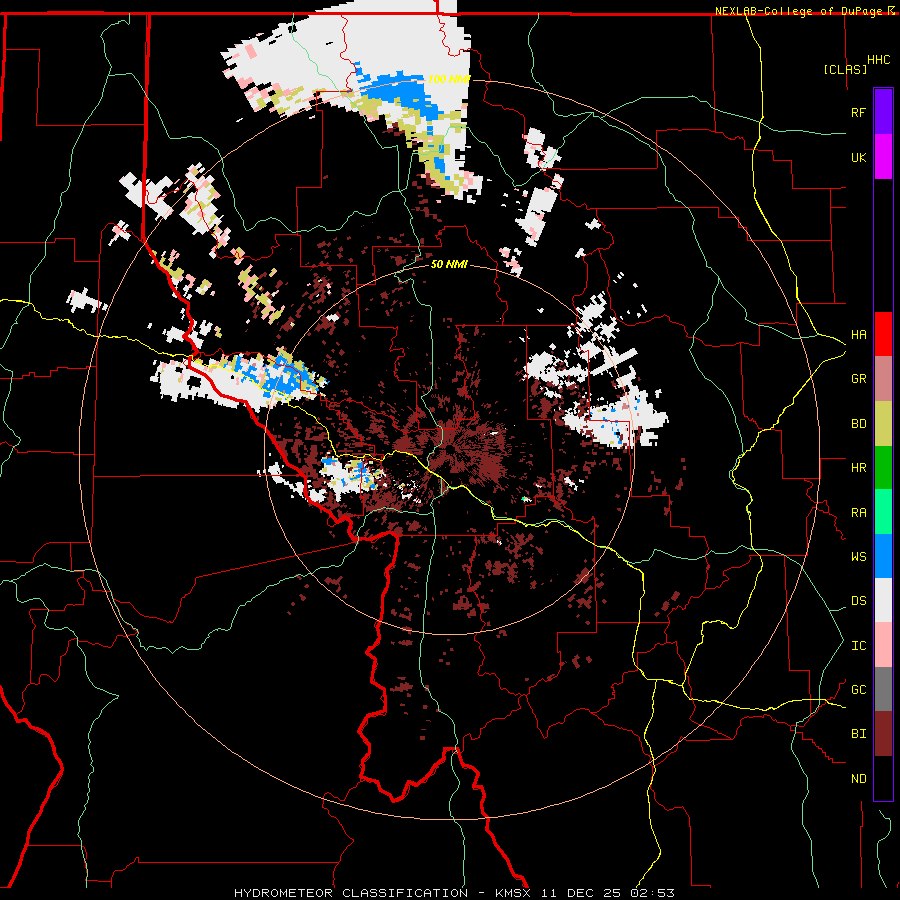Click the DS white legend swatch
The height and width of the screenshot is (900, 900).
(883, 600)
